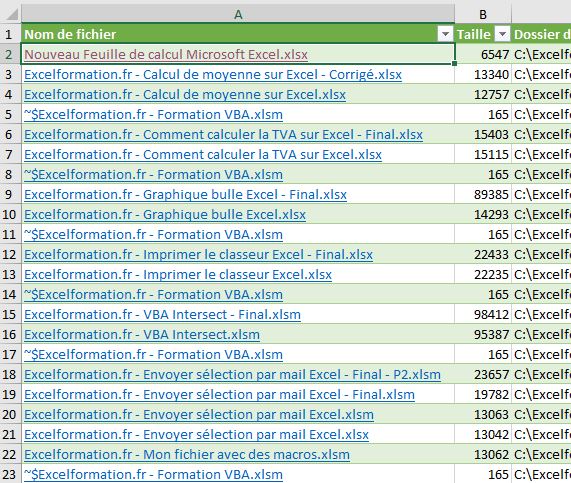Open VBA Intersect - Final.xlsm link
571x483 pixels.
[x=162, y=315]
